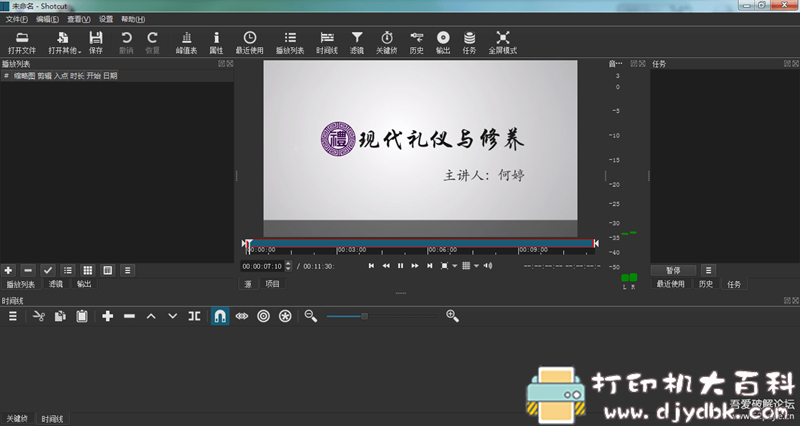Click the 打开文件 (Open File) toolbar icon
This screenshot has height=426, width=800.
tap(22, 42)
